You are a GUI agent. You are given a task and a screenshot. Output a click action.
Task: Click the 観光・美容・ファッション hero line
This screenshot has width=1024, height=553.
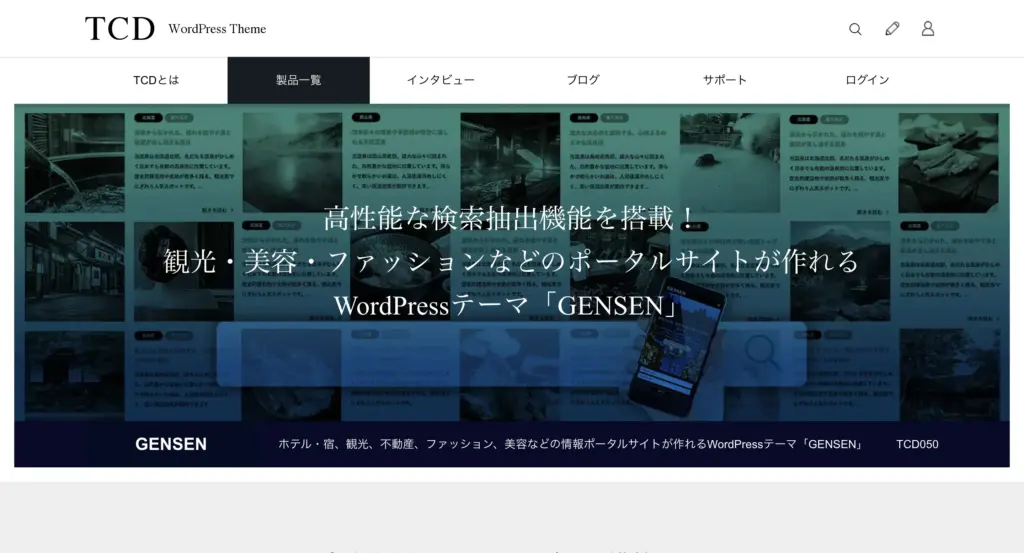[x=511, y=262]
